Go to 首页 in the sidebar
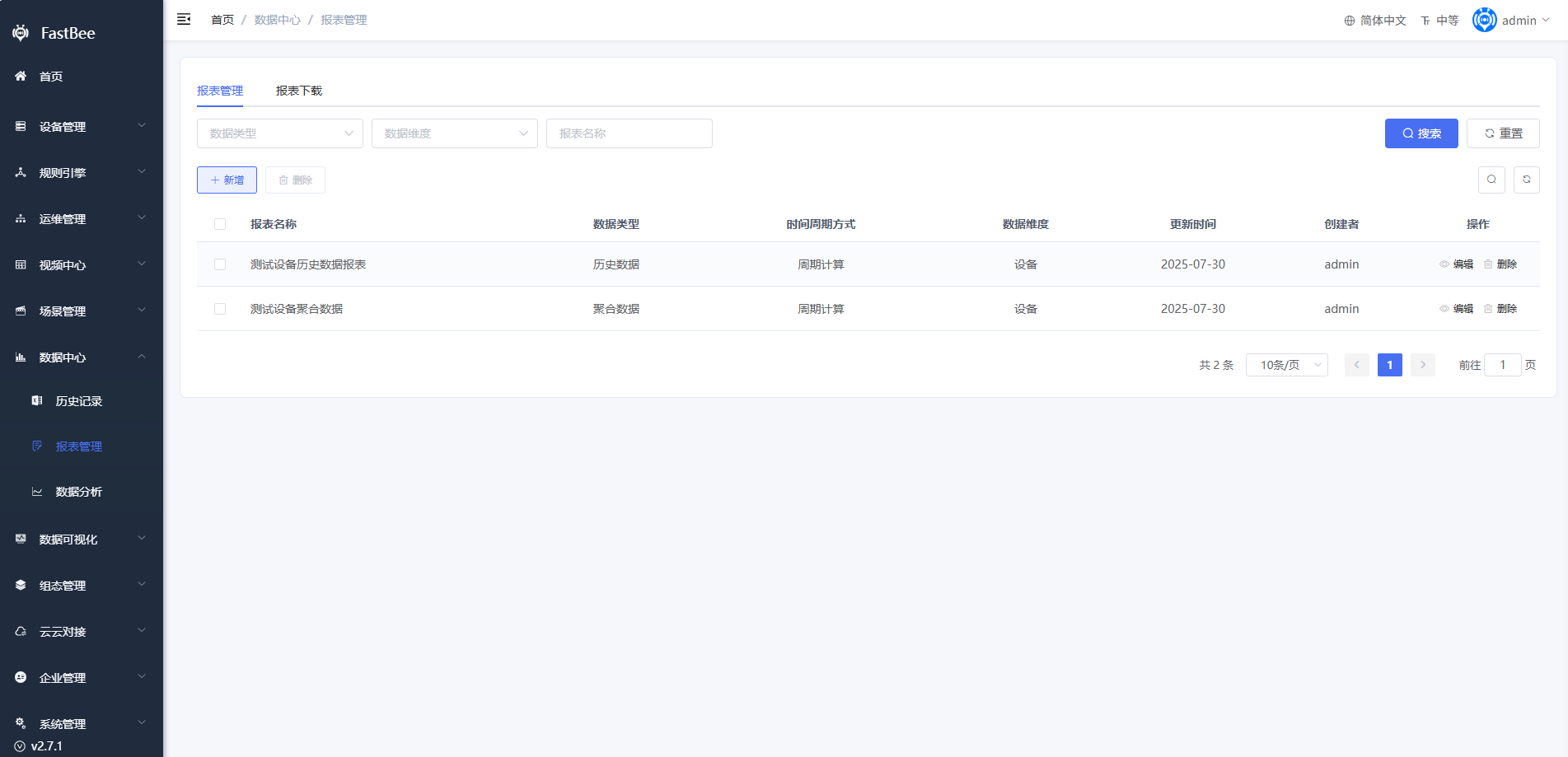Image resolution: width=1568 pixels, height=757 pixels. point(51,77)
